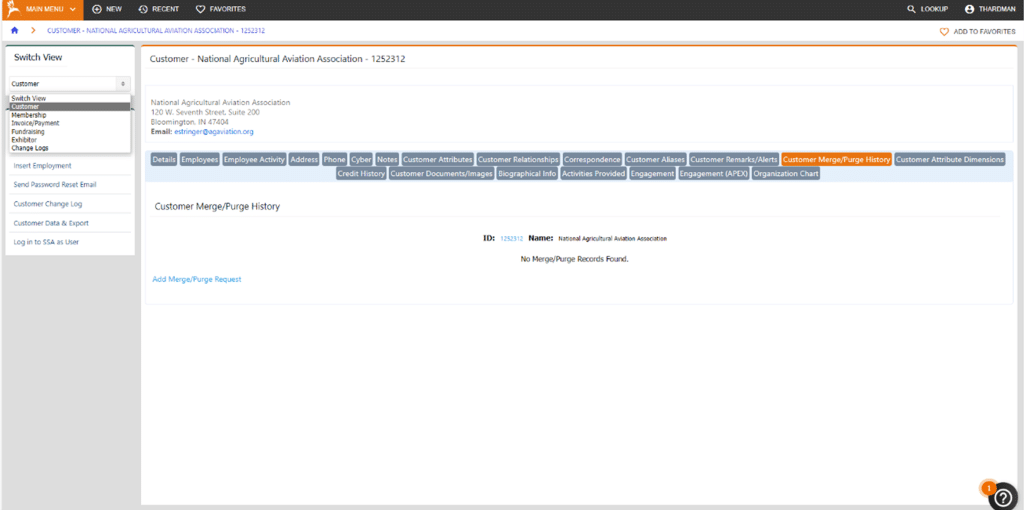Open the Activities Provided tab
1024x510 pixels.
[x=594, y=174]
